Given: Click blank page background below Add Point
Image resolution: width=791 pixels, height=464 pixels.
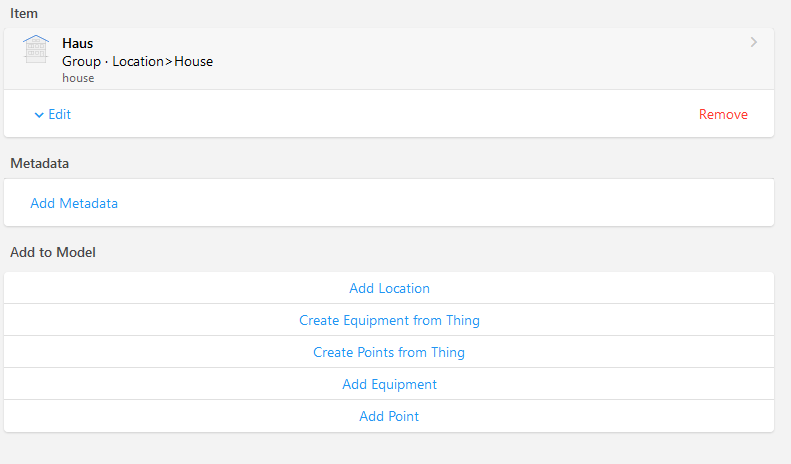Looking at the screenshot, I should click(389, 450).
